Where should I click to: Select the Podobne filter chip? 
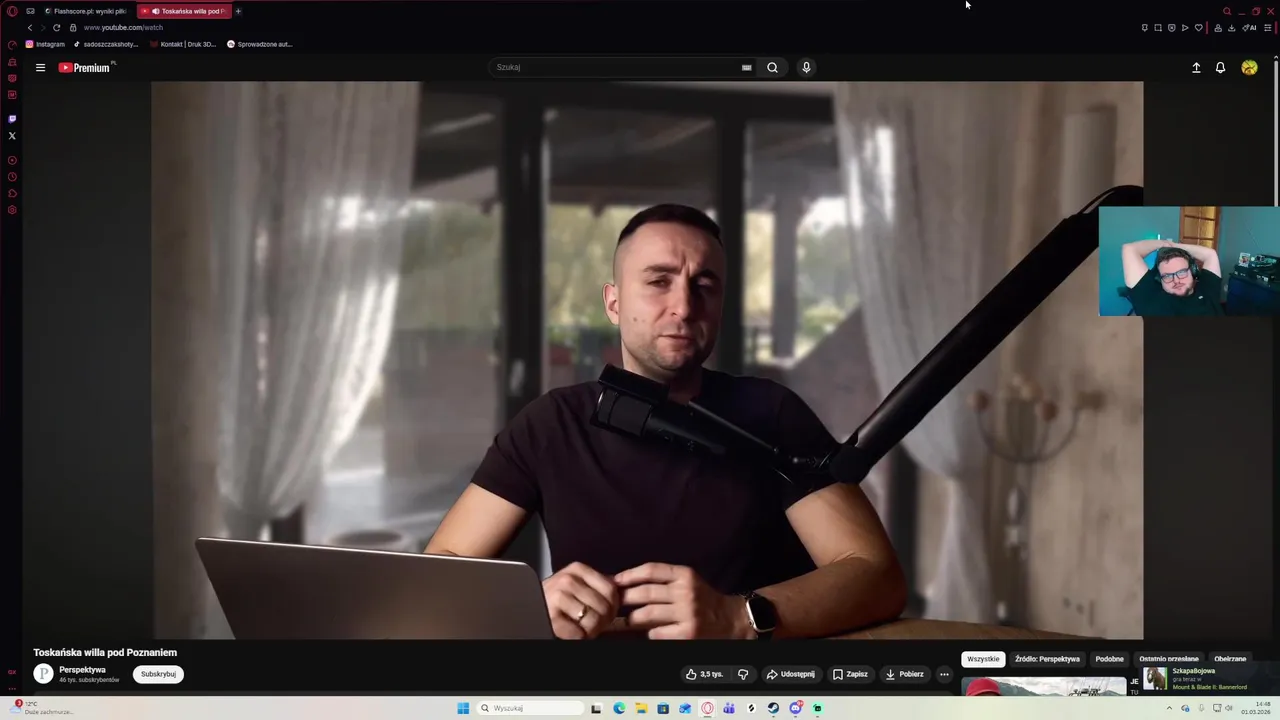(1109, 659)
